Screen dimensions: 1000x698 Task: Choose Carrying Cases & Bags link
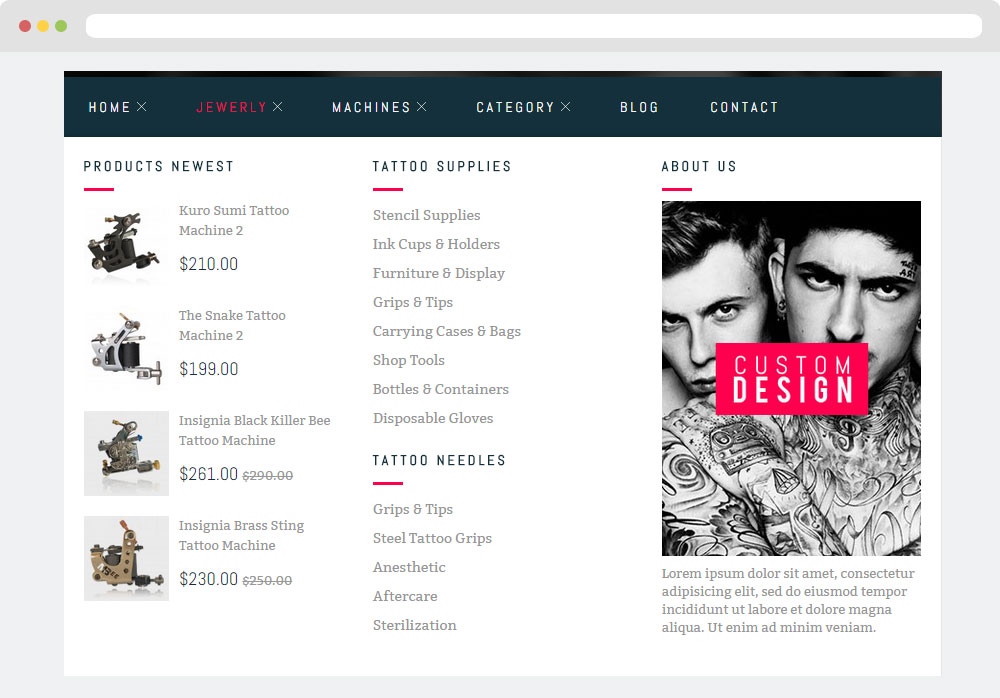pyautogui.click(x=446, y=331)
